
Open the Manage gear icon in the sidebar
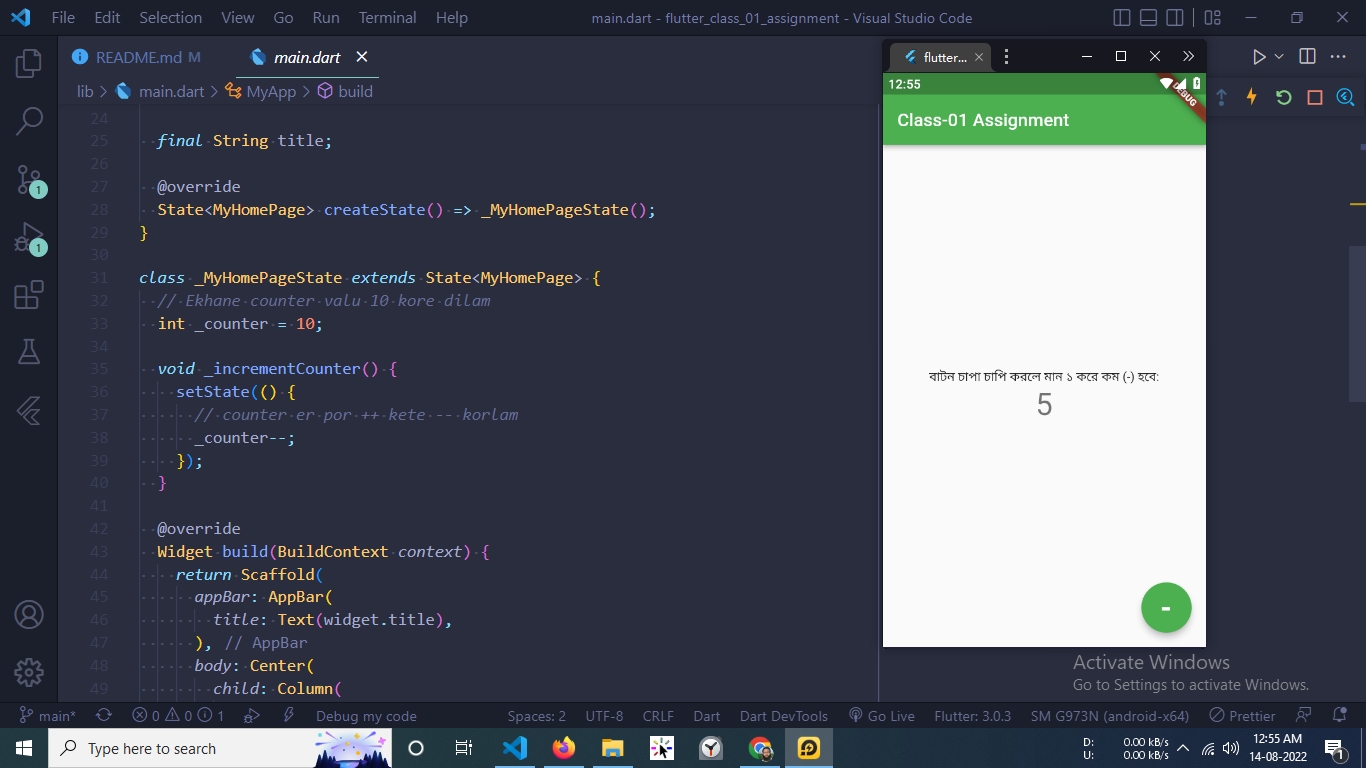pos(28,673)
